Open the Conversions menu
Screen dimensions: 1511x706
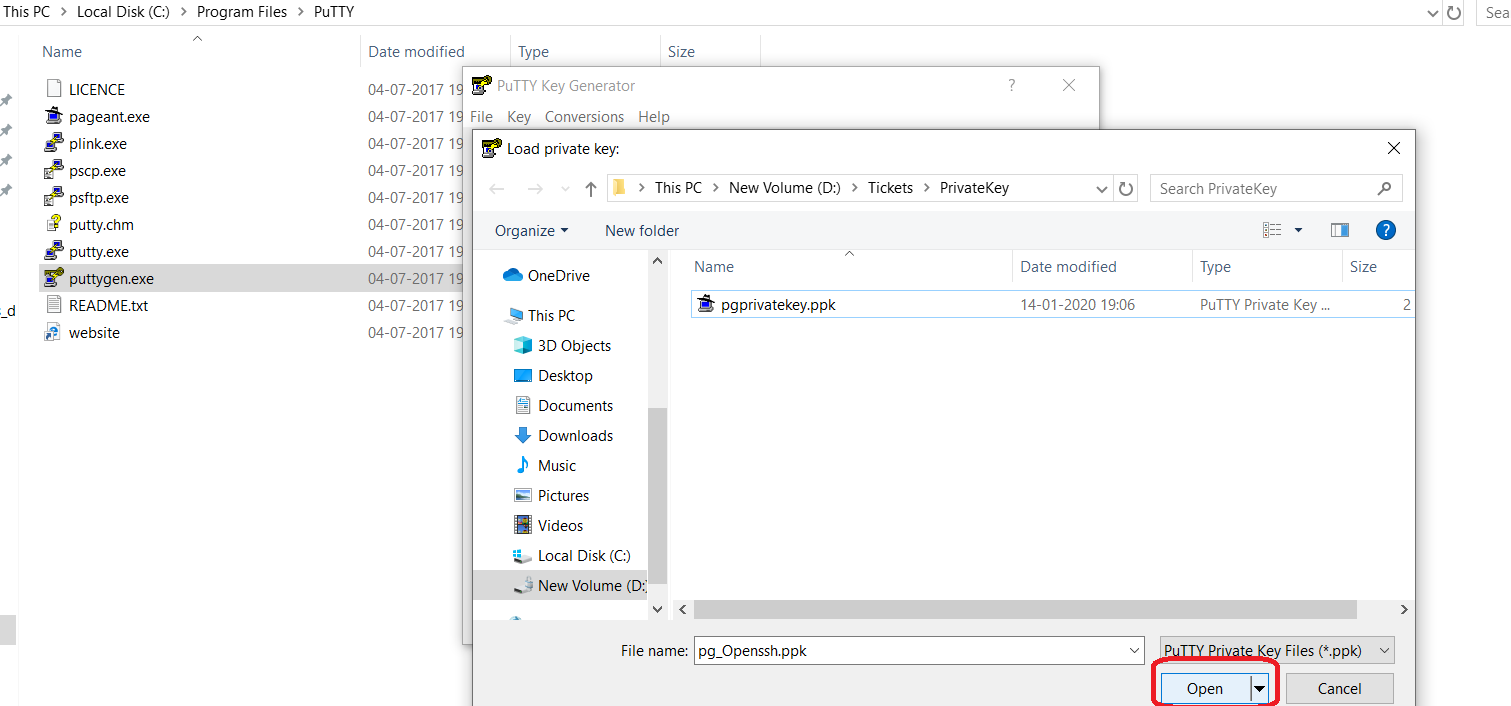pos(584,117)
